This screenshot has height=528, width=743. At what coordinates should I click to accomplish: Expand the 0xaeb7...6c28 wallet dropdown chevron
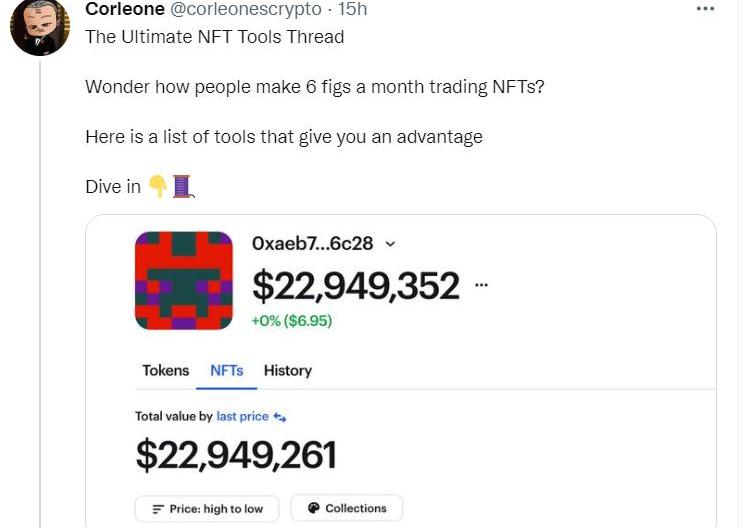tap(390, 243)
